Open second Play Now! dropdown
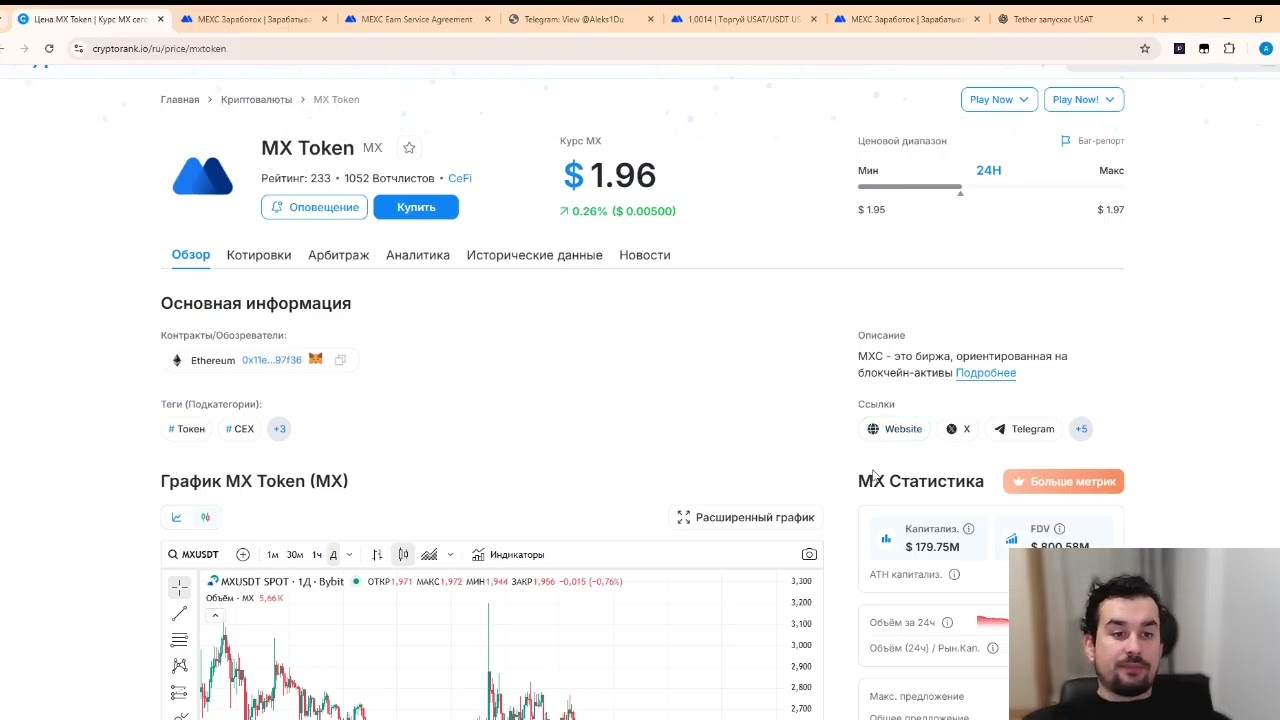The image size is (1280, 720). click(x=1084, y=99)
